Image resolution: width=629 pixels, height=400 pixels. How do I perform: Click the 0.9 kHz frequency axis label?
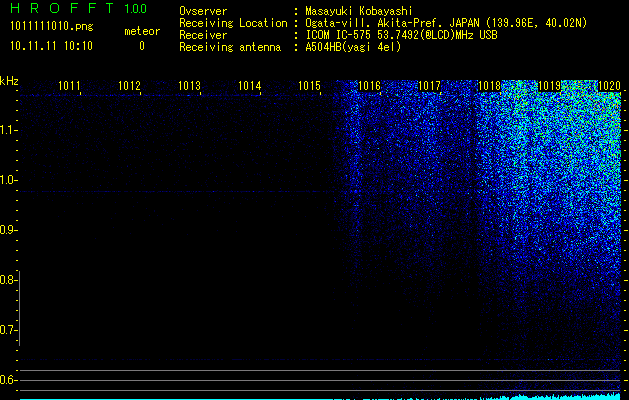click(8, 230)
